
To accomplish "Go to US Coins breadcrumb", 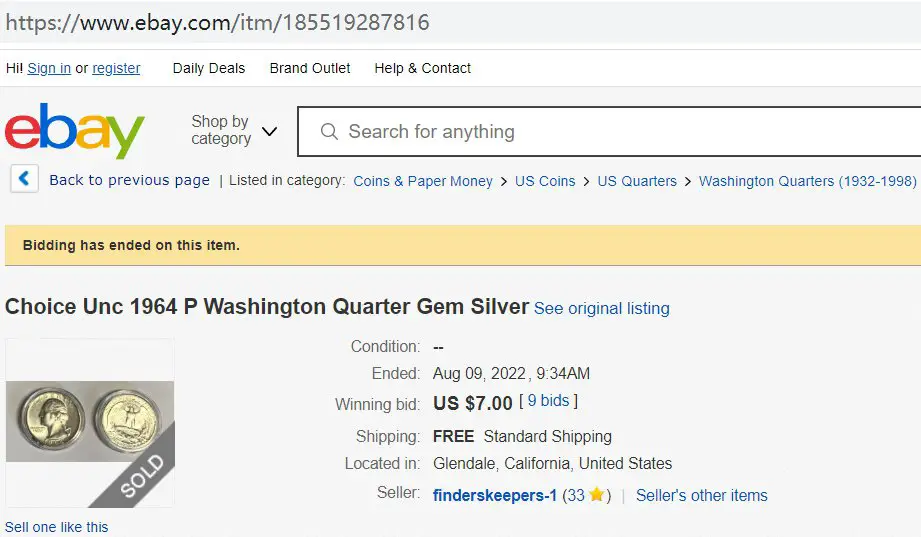I will coord(545,181).
